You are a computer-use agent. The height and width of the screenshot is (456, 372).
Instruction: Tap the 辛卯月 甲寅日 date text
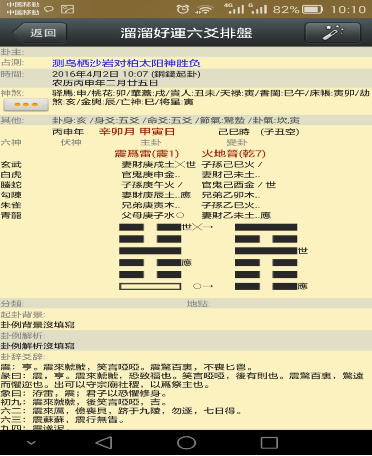tap(137, 132)
